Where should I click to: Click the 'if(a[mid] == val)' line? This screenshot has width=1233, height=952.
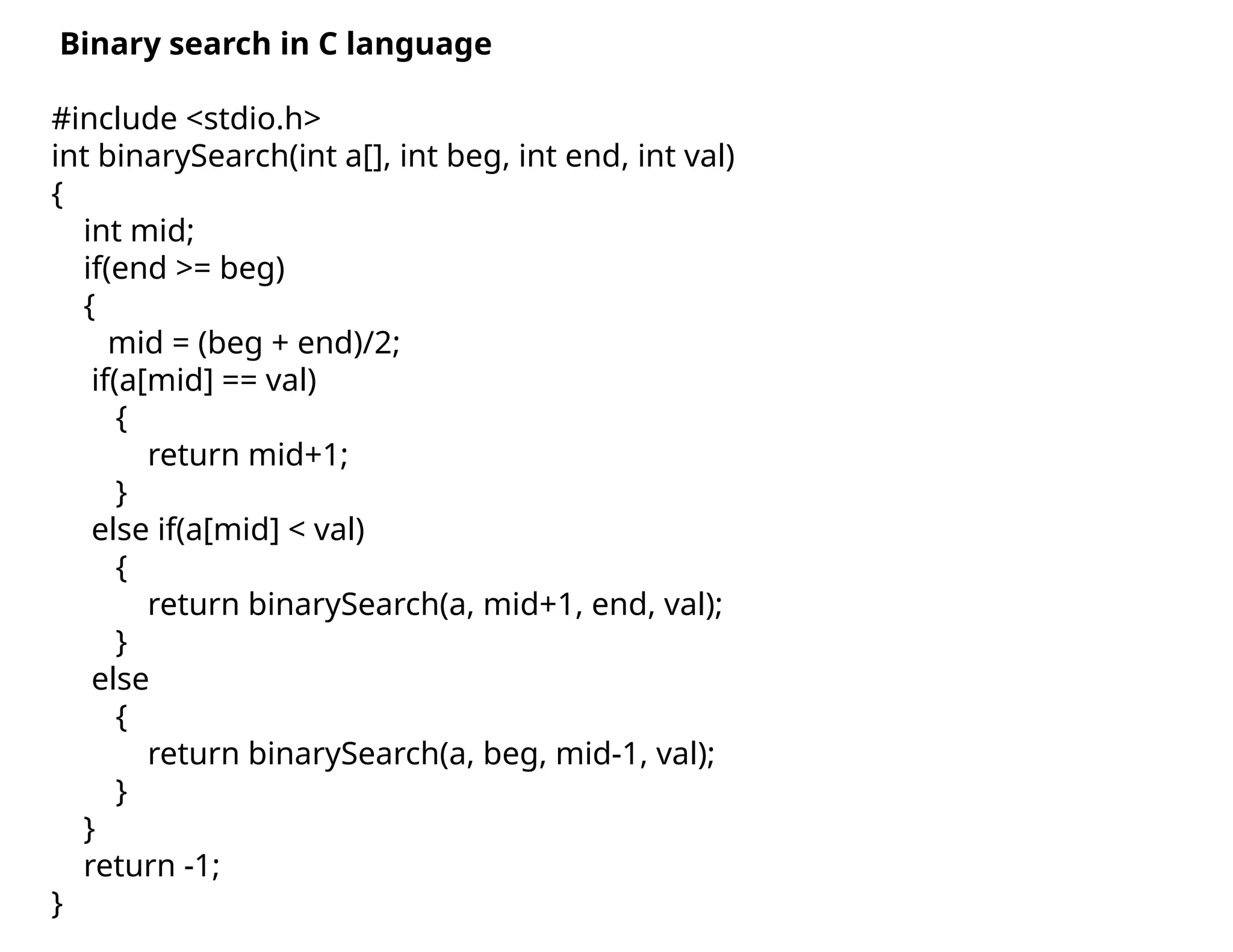click(x=204, y=380)
